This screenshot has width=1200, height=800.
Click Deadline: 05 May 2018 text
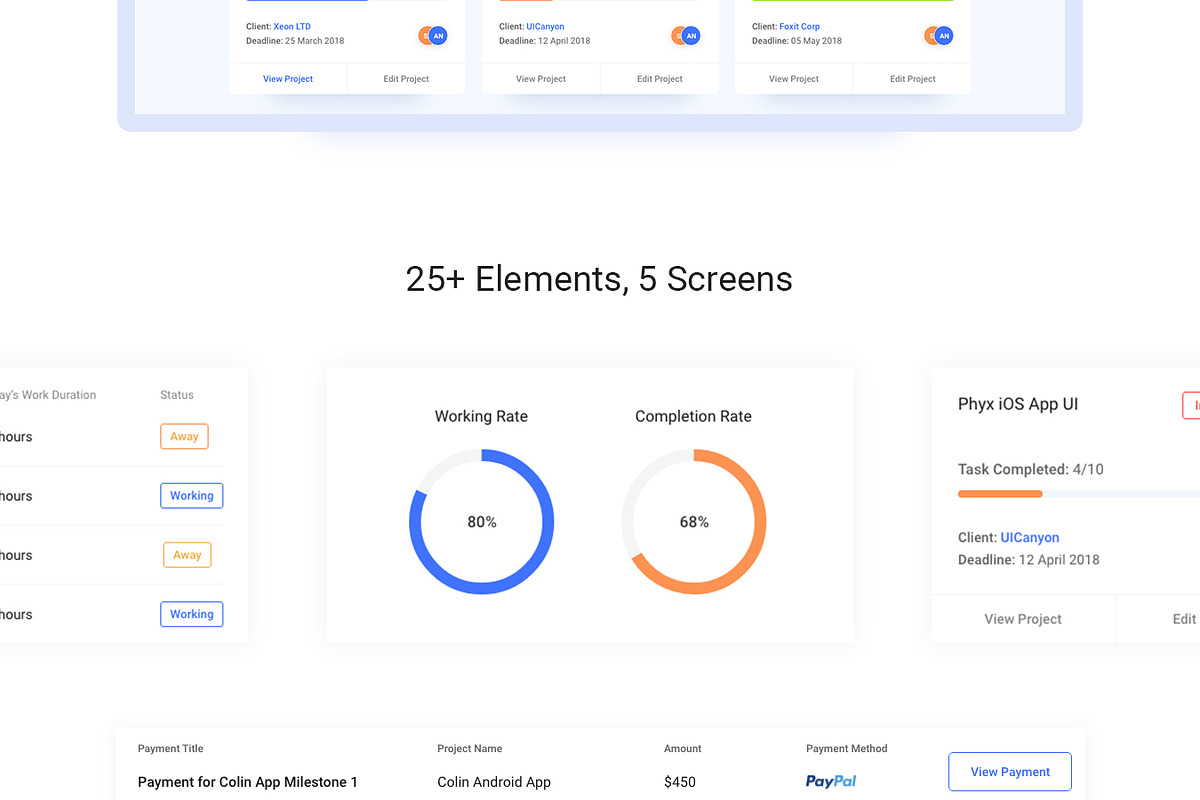[x=797, y=41]
